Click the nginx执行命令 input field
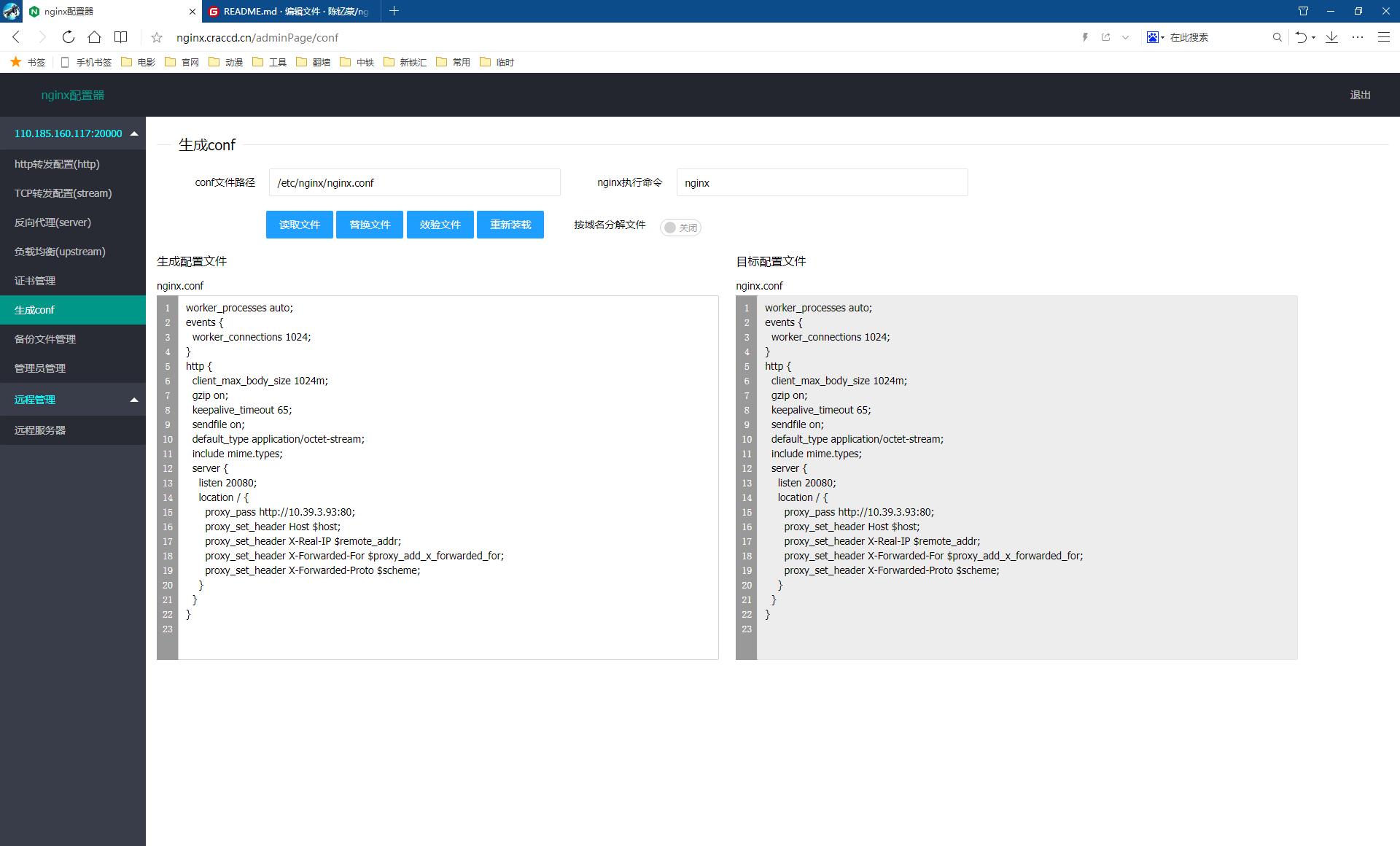Viewport: 1400px width, 846px height. click(822, 182)
